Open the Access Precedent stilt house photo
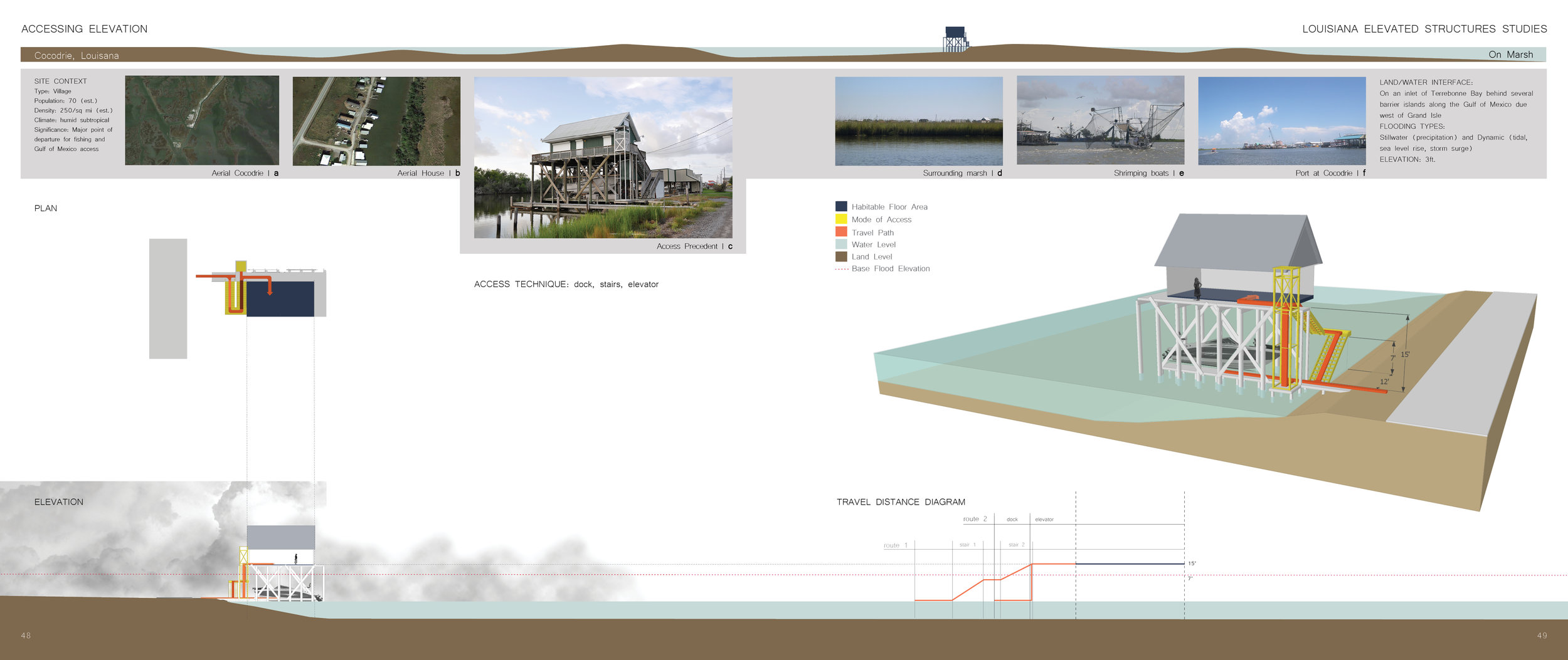 (603, 157)
